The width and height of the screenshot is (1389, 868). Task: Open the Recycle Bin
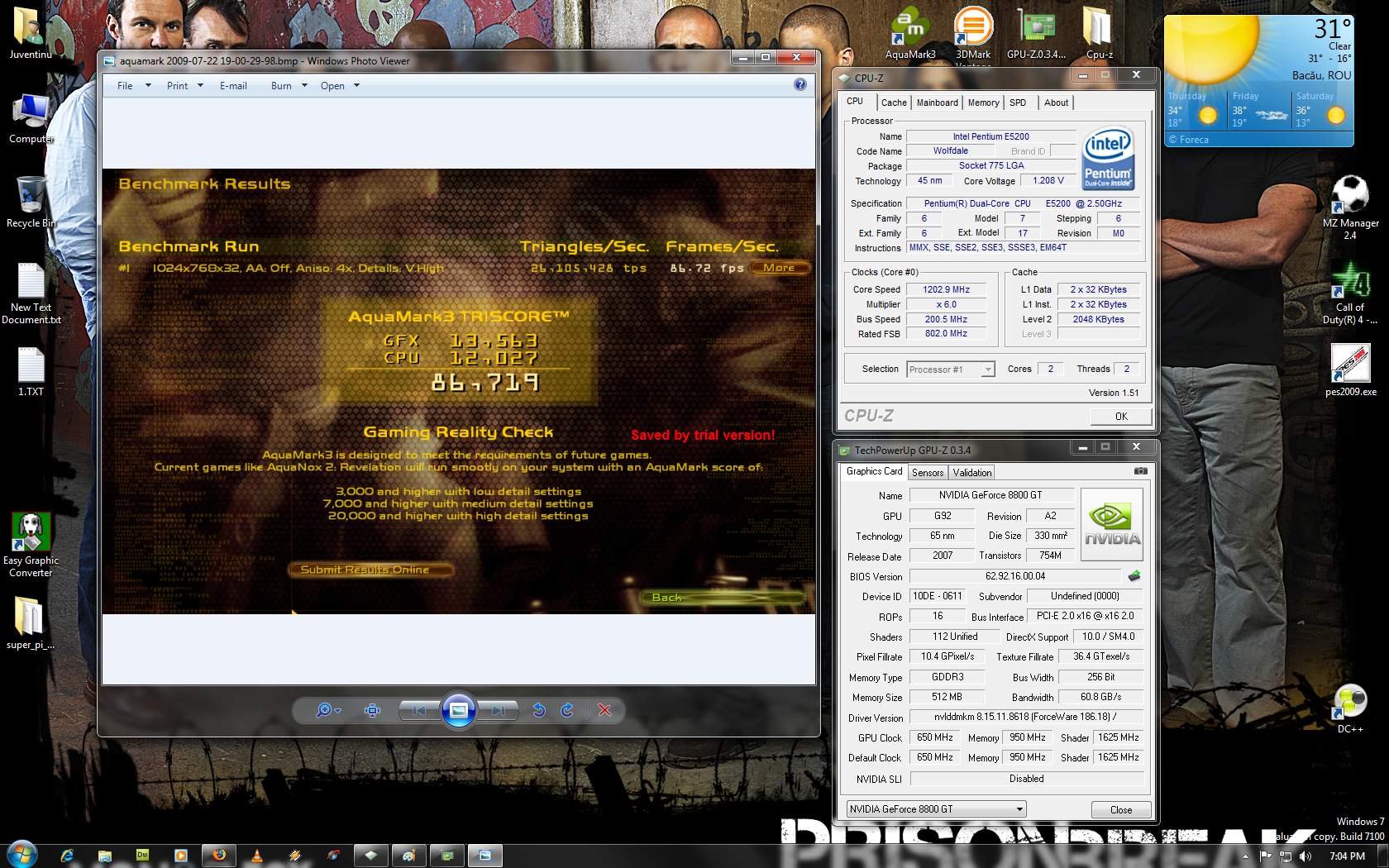(x=31, y=203)
